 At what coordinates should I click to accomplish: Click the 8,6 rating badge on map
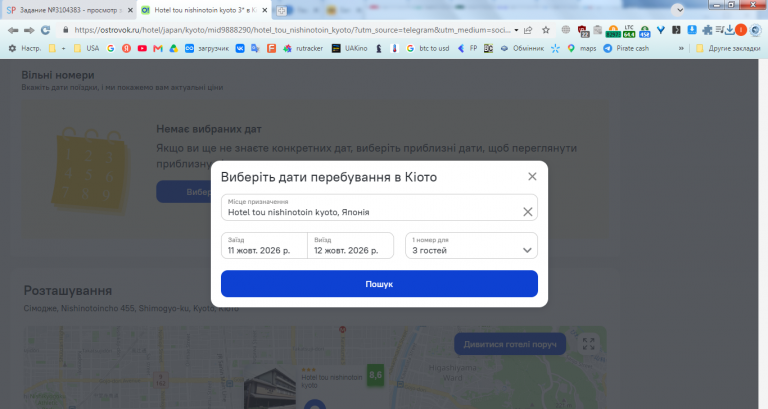pyautogui.click(x=376, y=375)
